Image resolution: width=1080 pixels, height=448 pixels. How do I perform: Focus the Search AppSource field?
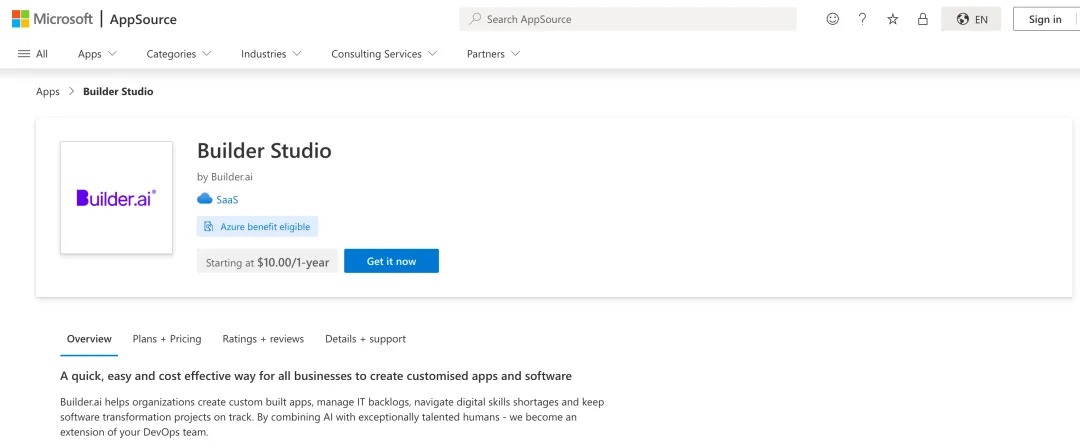click(627, 19)
